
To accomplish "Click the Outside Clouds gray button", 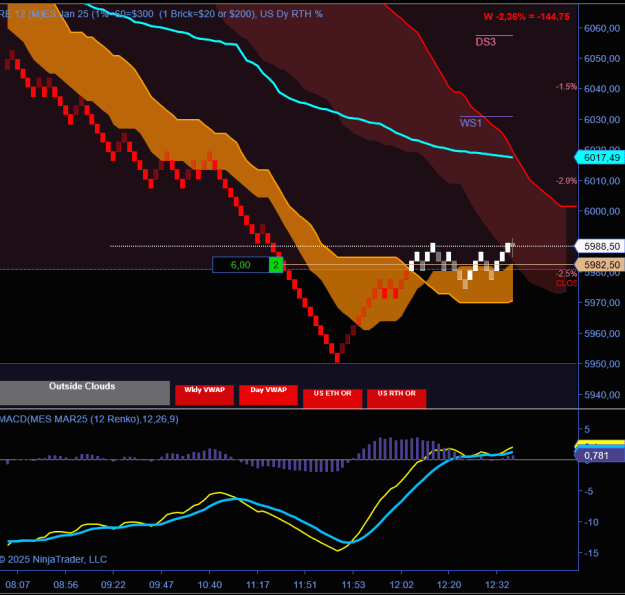I will coord(85,393).
